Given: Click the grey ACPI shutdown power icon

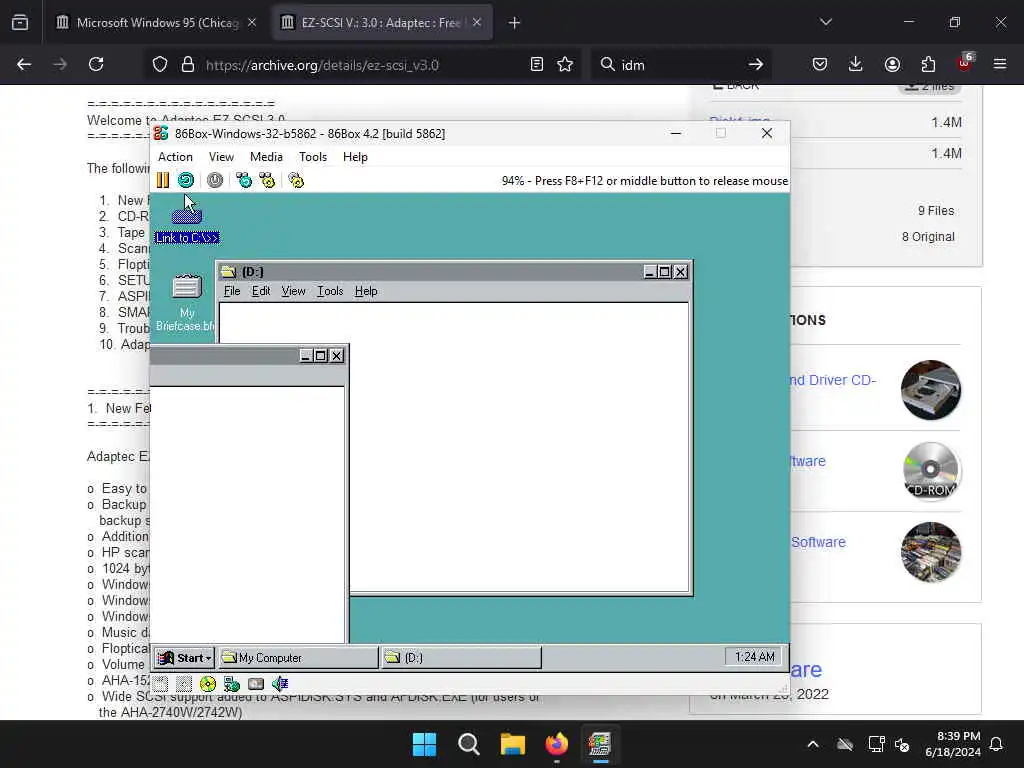Looking at the screenshot, I should click(215, 180).
